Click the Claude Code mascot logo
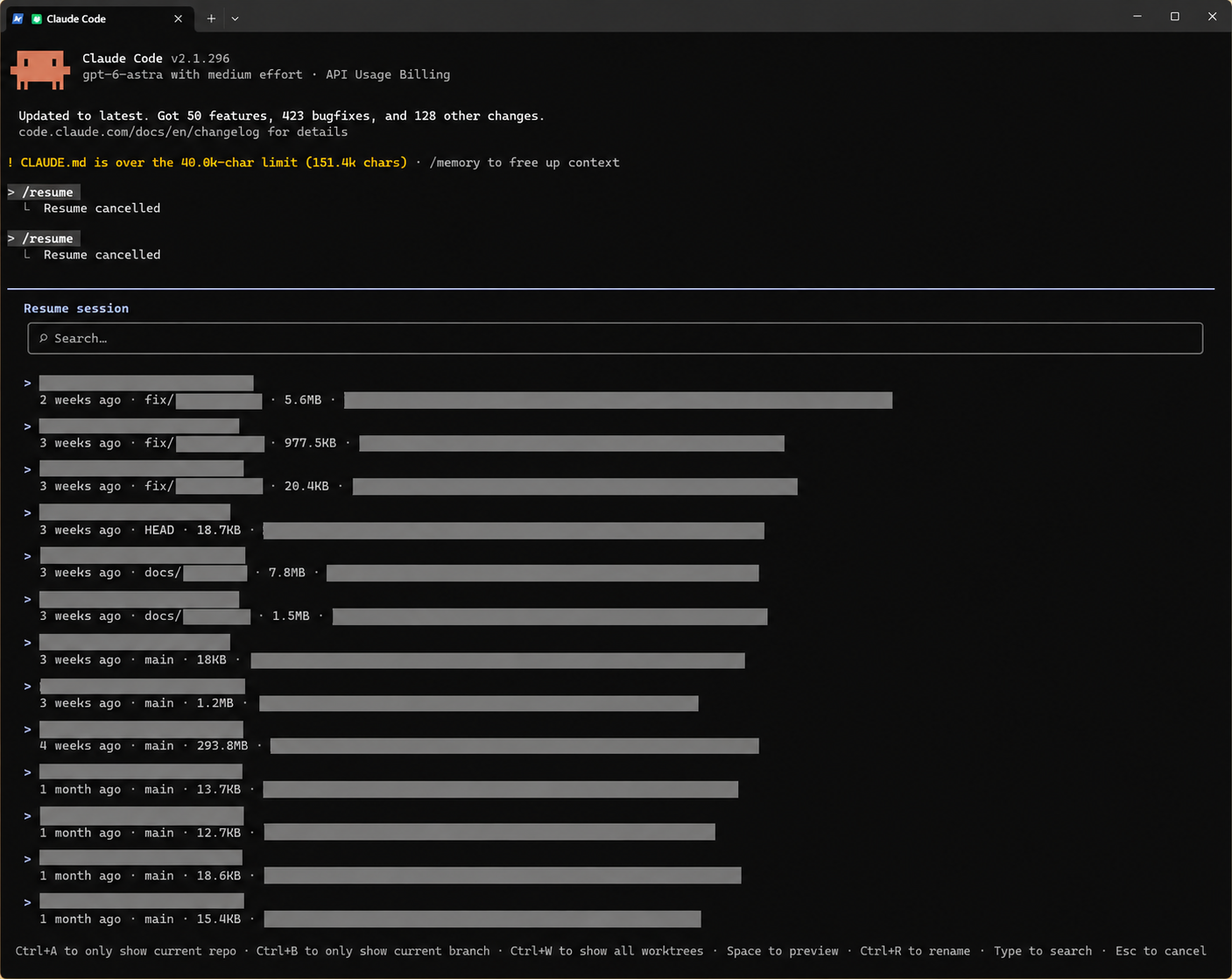The image size is (1232, 979). (40, 69)
